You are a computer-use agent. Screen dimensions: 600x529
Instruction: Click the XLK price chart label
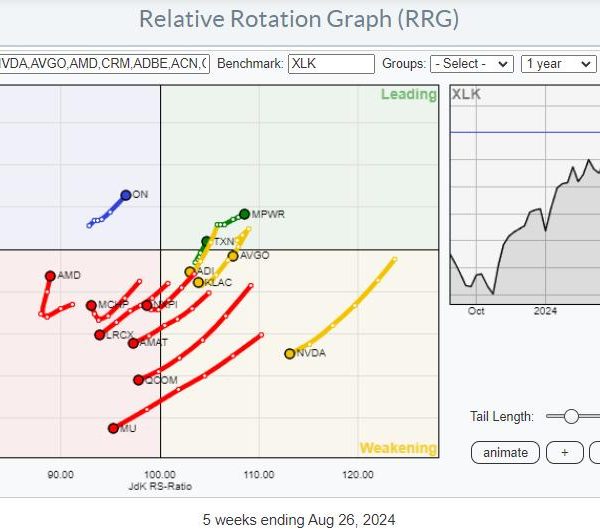point(466,94)
